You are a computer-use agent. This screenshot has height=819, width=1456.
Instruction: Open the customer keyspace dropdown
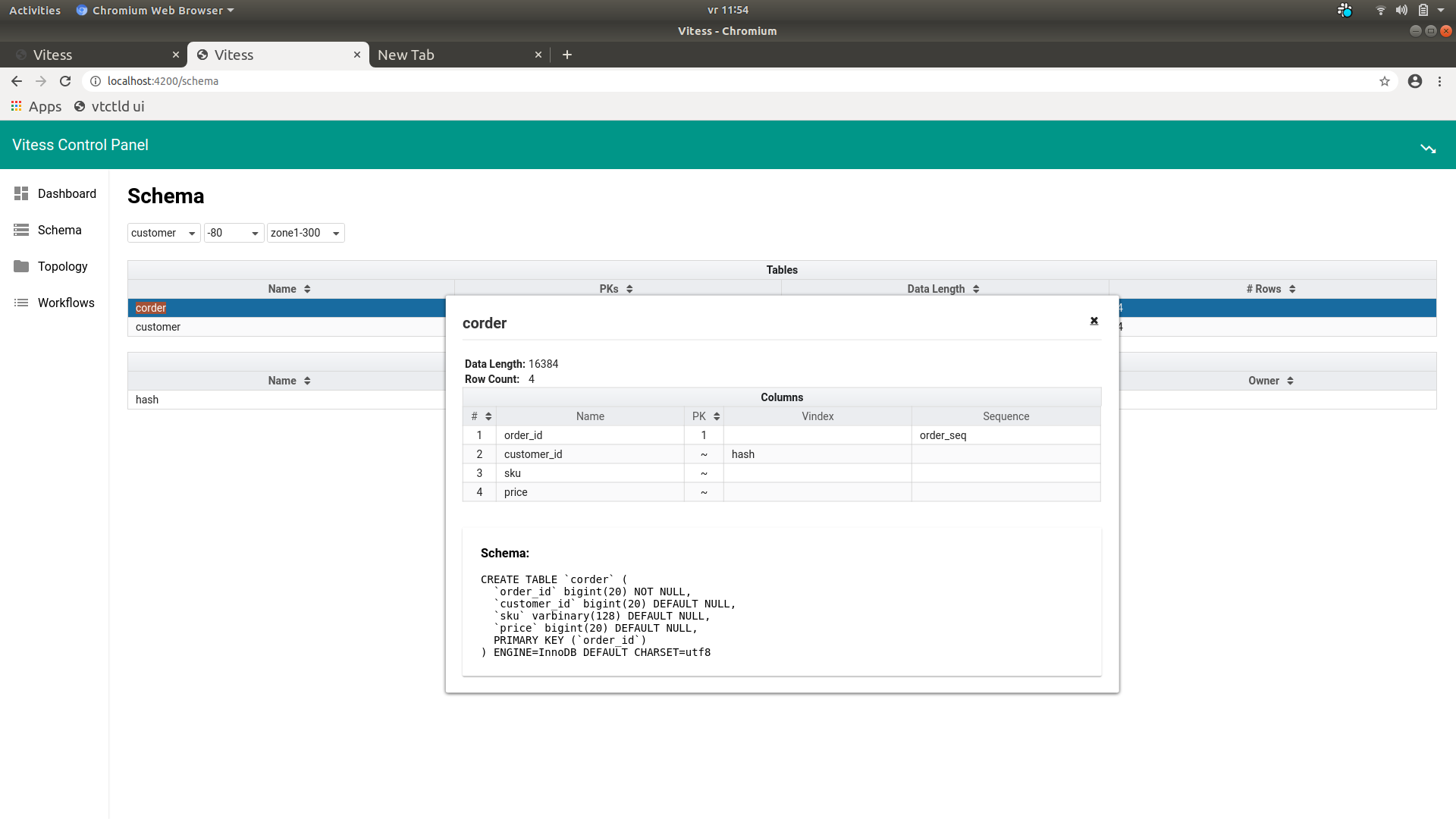[x=163, y=233]
